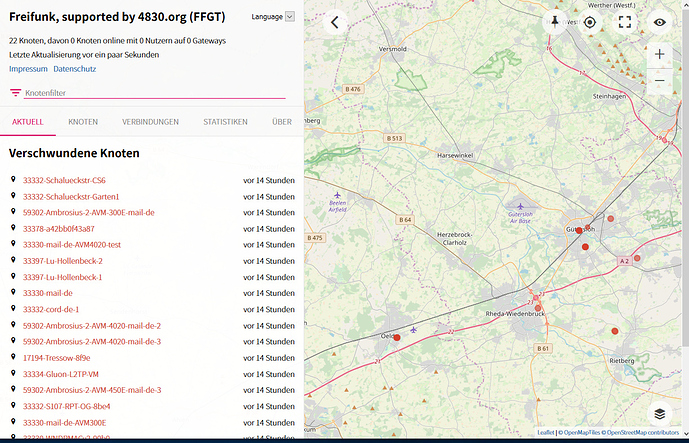
Task: Open node 33330-mail-de-AVM300E
Action: (65, 422)
